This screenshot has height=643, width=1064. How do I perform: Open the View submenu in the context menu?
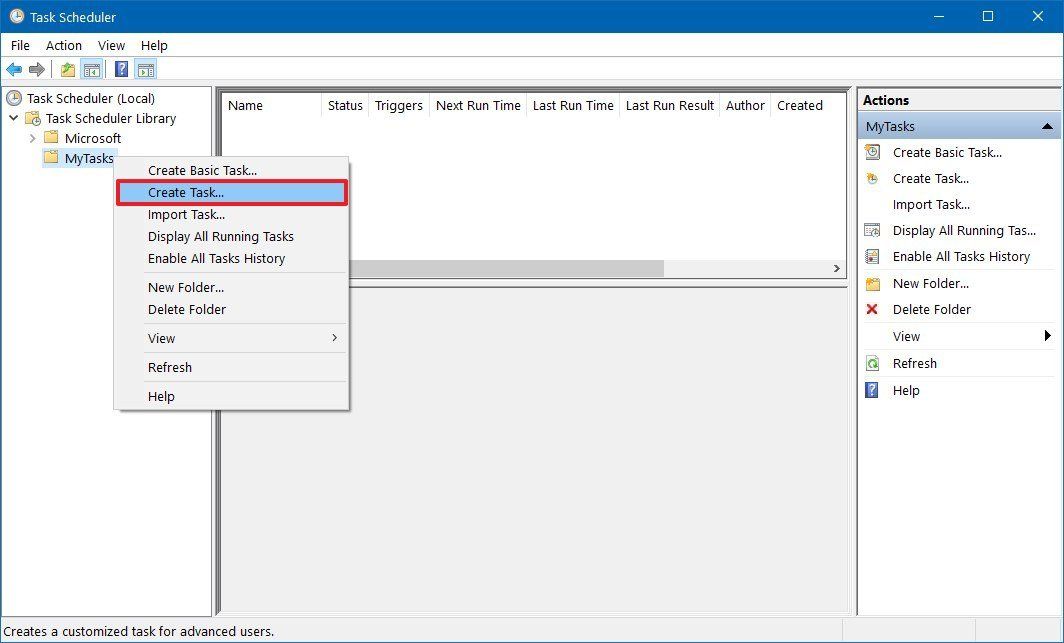pyautogui.click(x=161, y=338)
